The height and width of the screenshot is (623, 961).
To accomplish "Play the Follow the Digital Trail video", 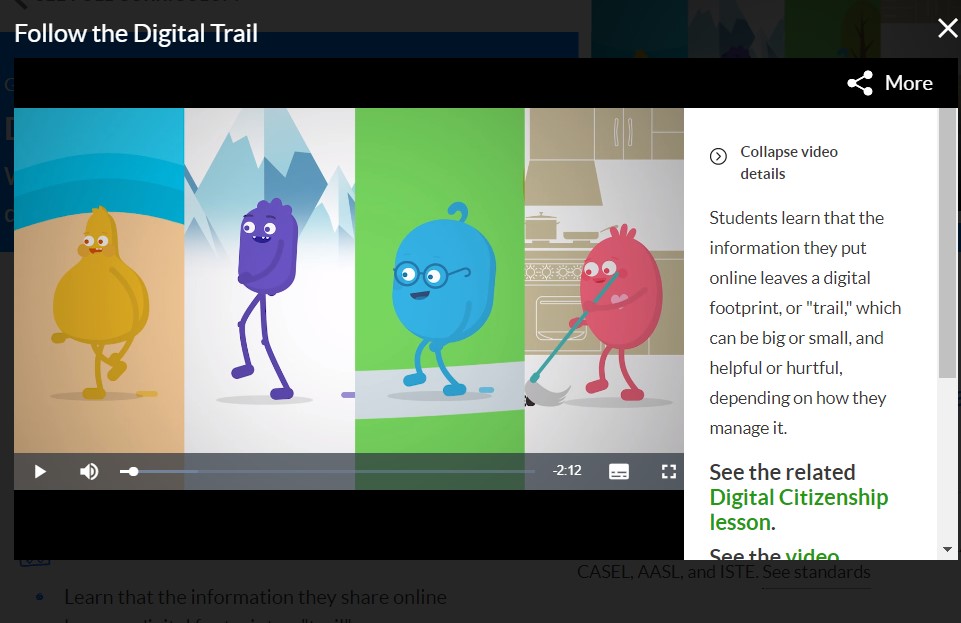I will point(40,471).
